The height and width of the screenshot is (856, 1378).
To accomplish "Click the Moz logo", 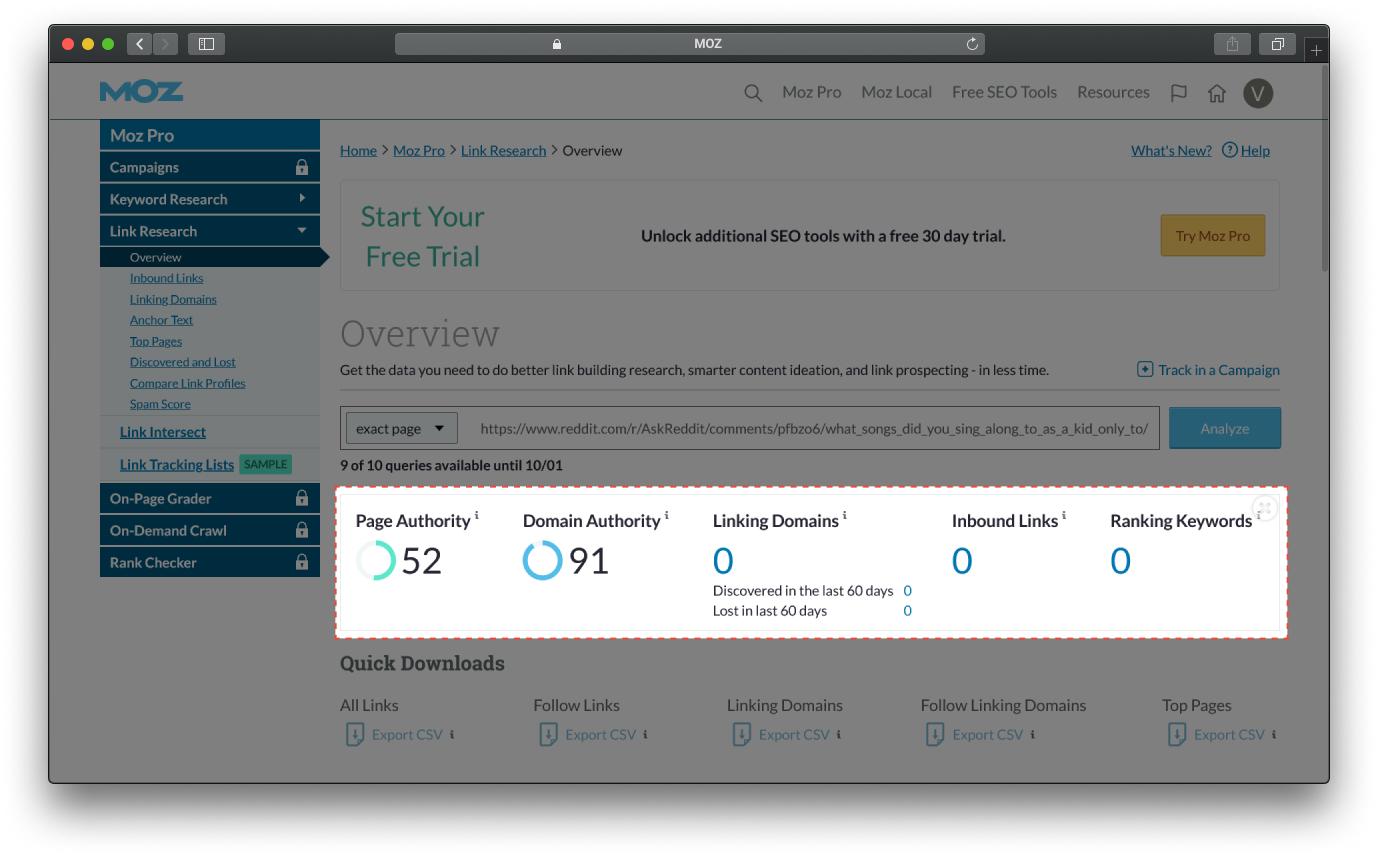I will pos(141,92).
